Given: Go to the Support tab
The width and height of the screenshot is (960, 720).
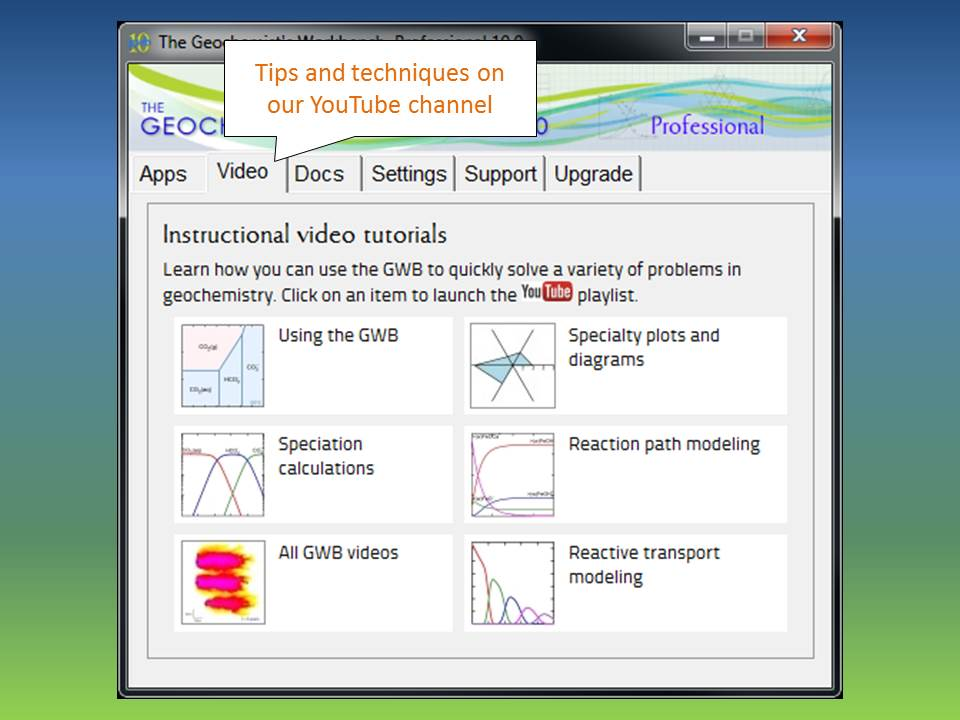Looking at the screenshot, I should [500, 174].
